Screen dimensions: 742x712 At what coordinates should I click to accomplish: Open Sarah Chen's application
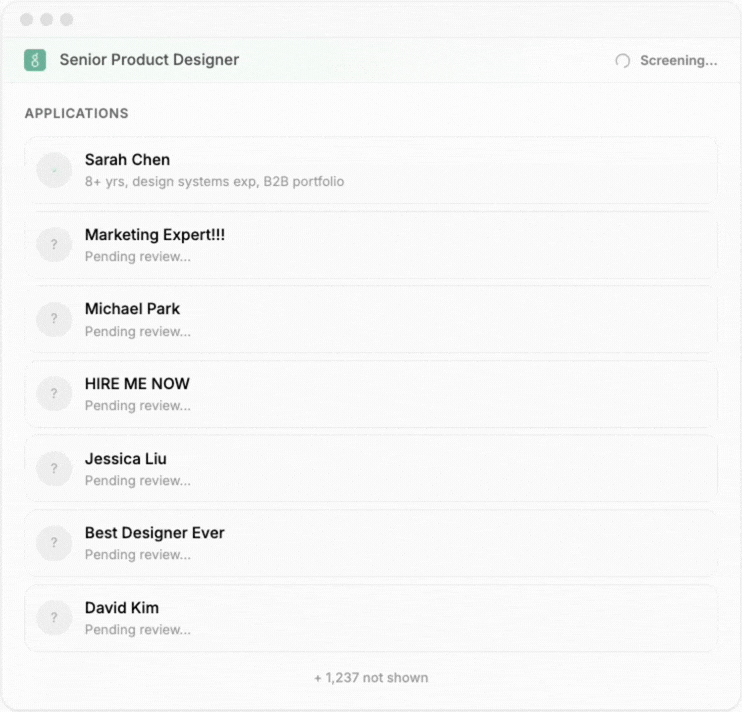pyautogui.click(x=127, y=160)
